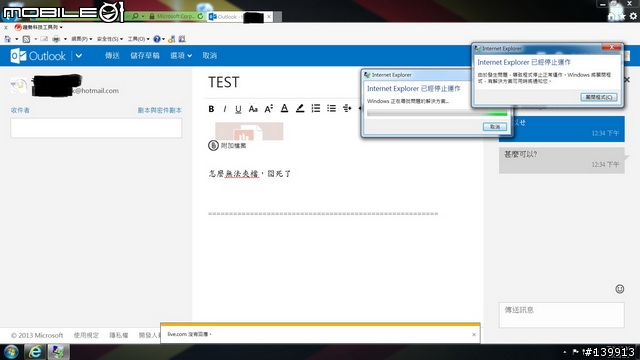640x360 pixels.
Task: Click the Read mail toolbar icon
Action: click(44, 39)
